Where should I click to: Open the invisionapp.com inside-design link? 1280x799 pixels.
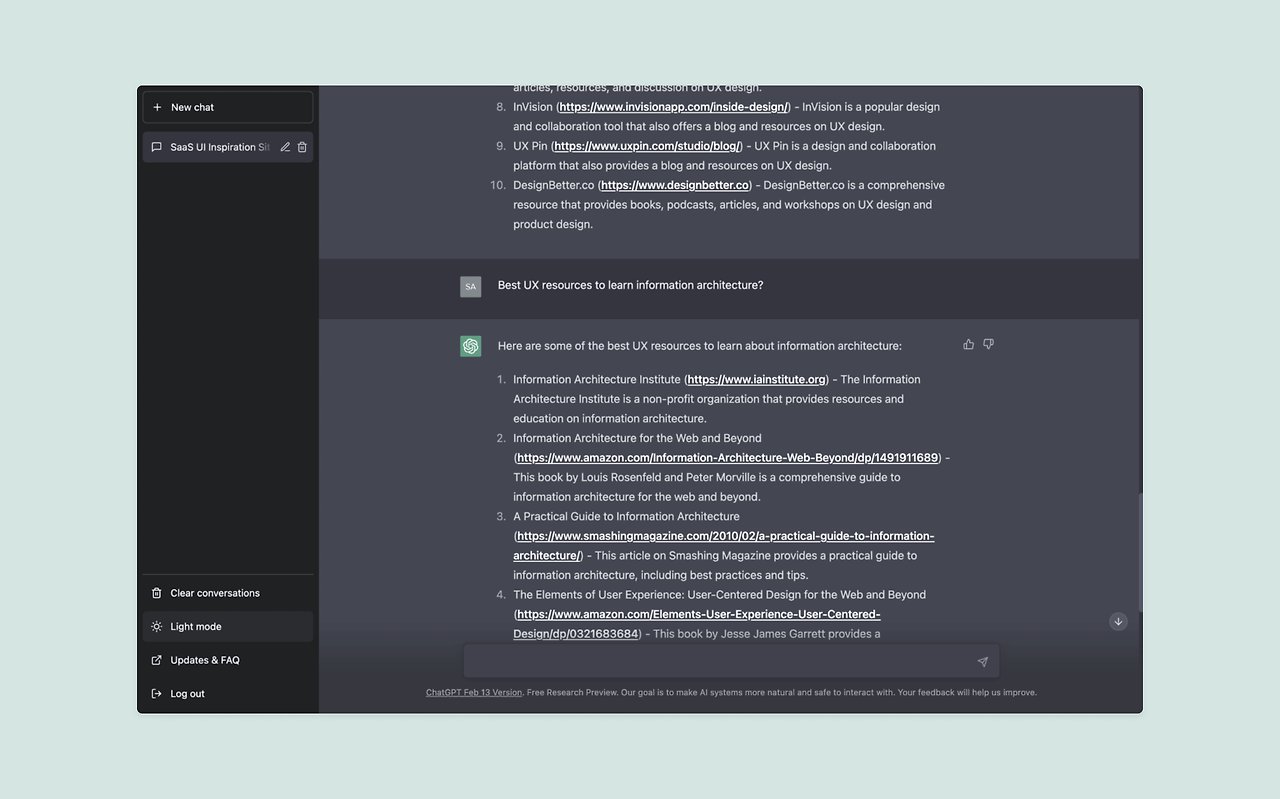click(x=675, y=107)
